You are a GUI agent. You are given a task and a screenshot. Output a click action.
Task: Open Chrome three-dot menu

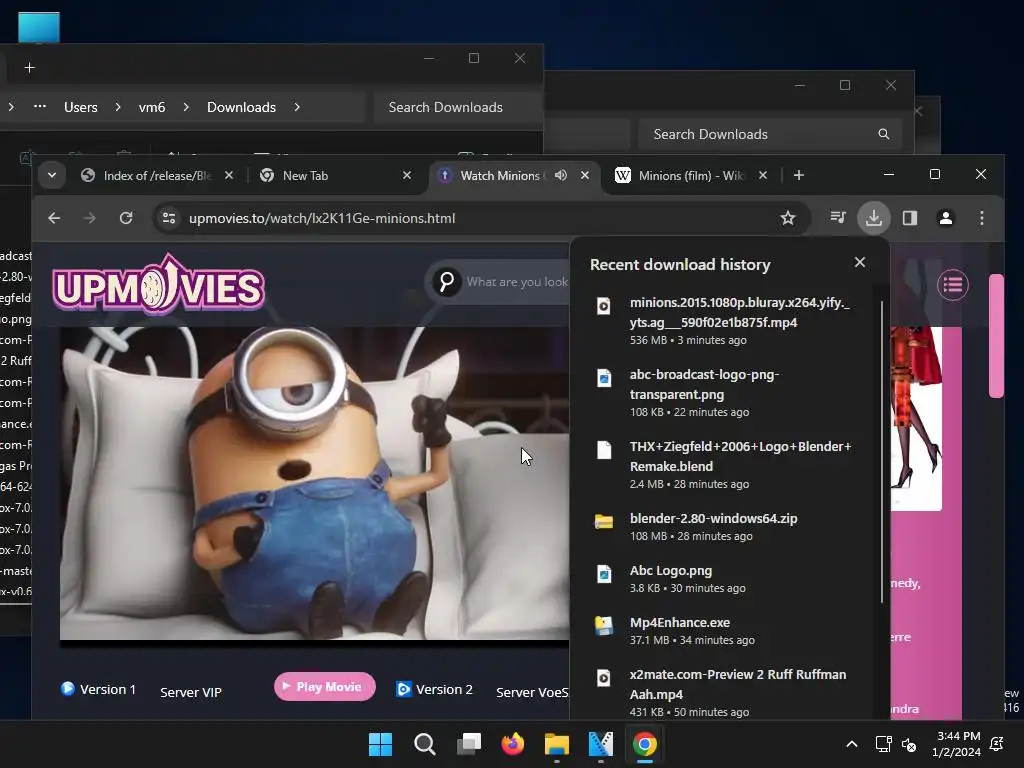[x=982, y=218]
